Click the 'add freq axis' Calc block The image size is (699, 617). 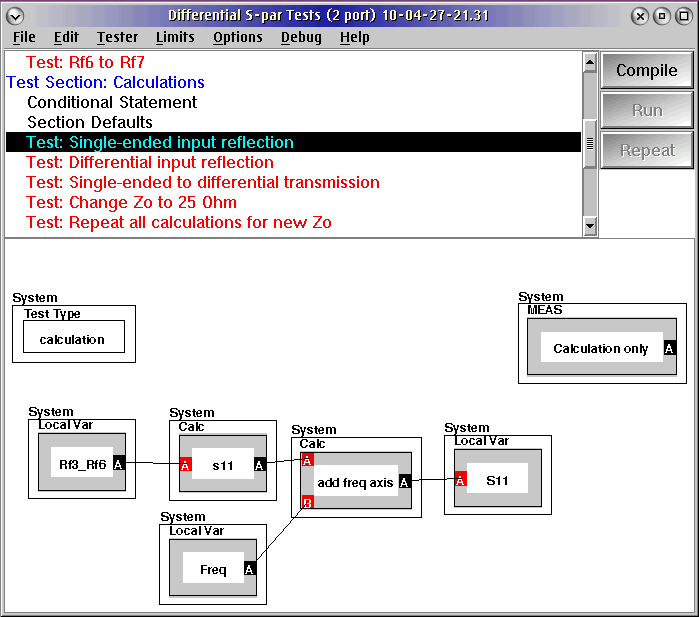click(x=355, y=482)
